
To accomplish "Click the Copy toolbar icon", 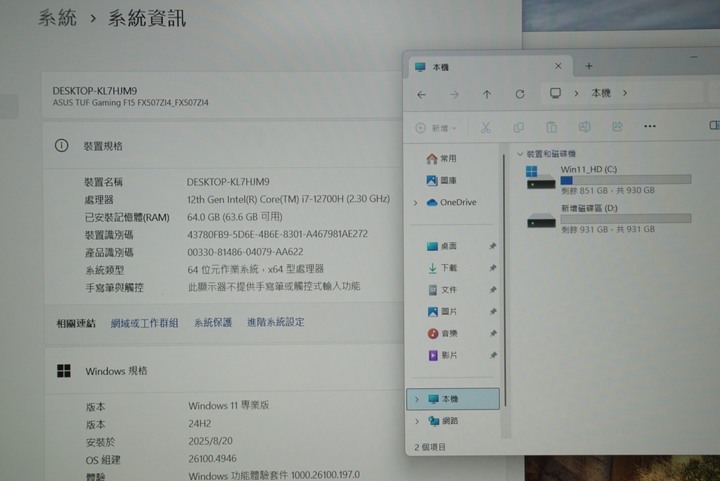I will tap(518, 127).
